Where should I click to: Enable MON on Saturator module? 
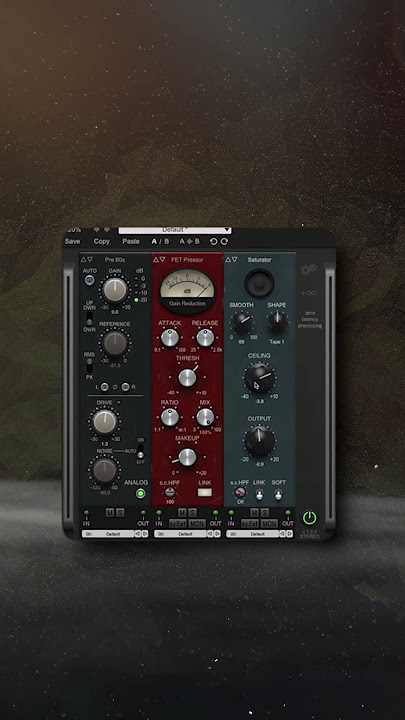[269, 523]
